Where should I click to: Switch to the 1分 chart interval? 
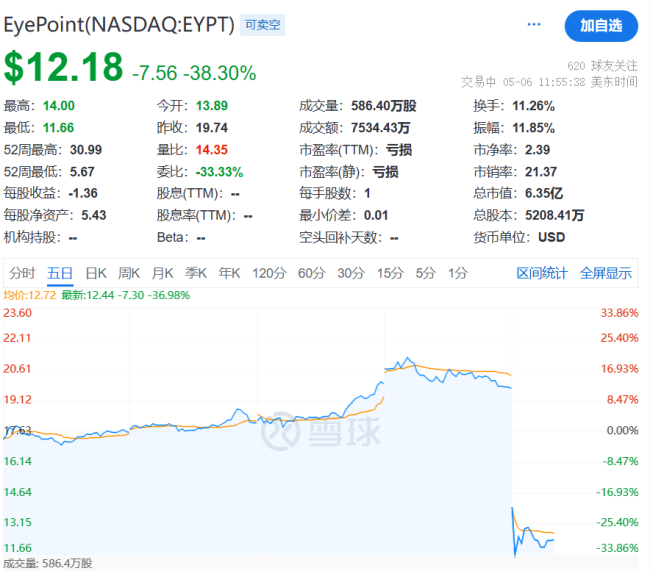[458, 273]
